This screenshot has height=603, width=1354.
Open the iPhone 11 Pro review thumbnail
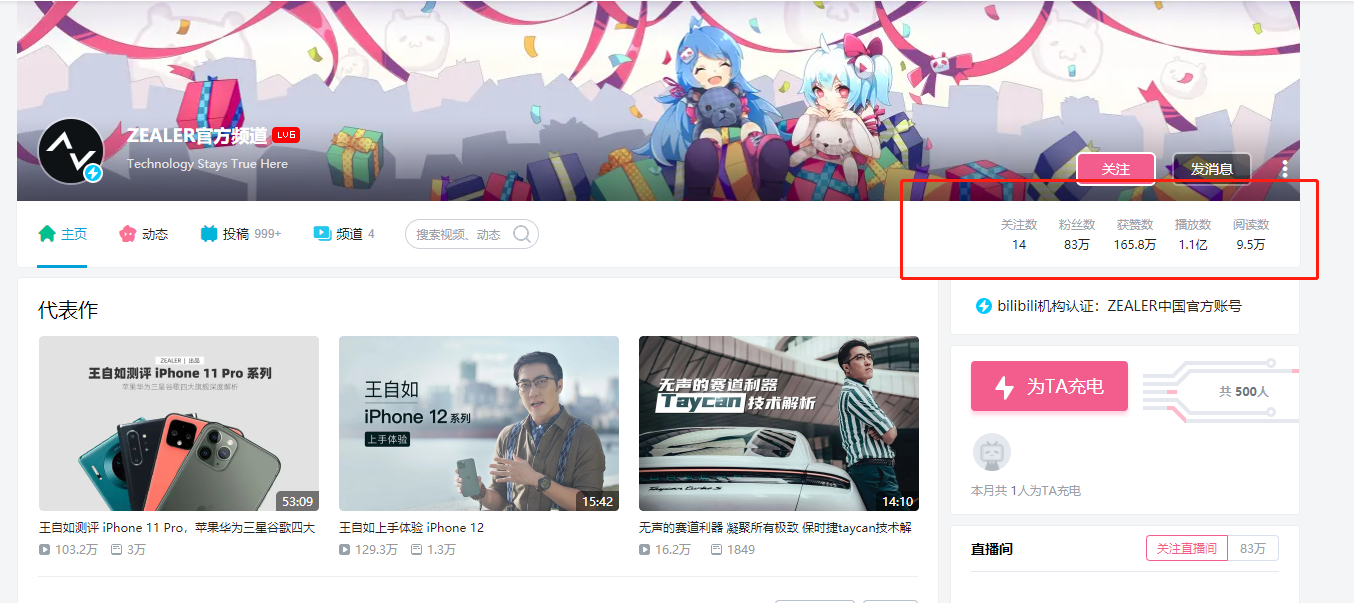point(179,423)
